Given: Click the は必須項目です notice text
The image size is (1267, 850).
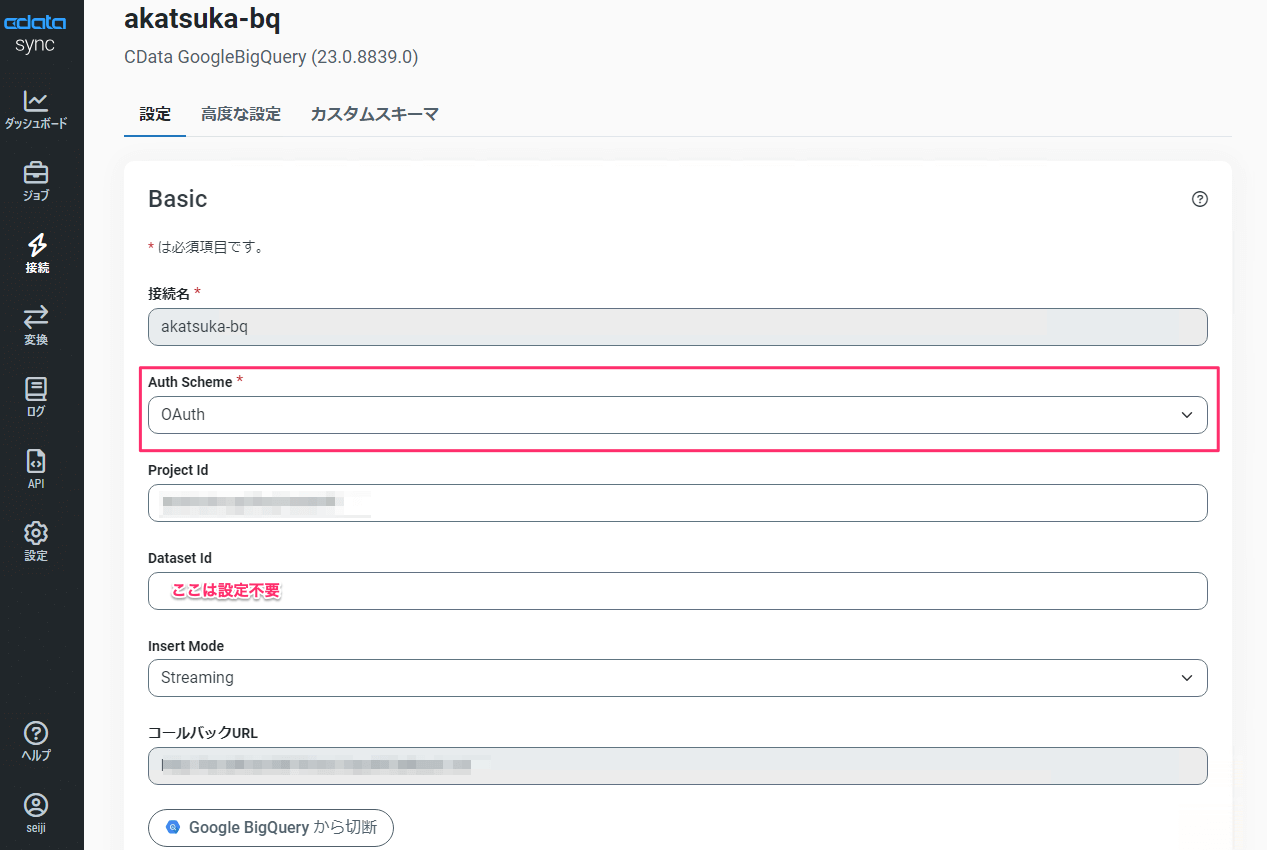Looking at the screenshot, I should [x=206, y=247].
